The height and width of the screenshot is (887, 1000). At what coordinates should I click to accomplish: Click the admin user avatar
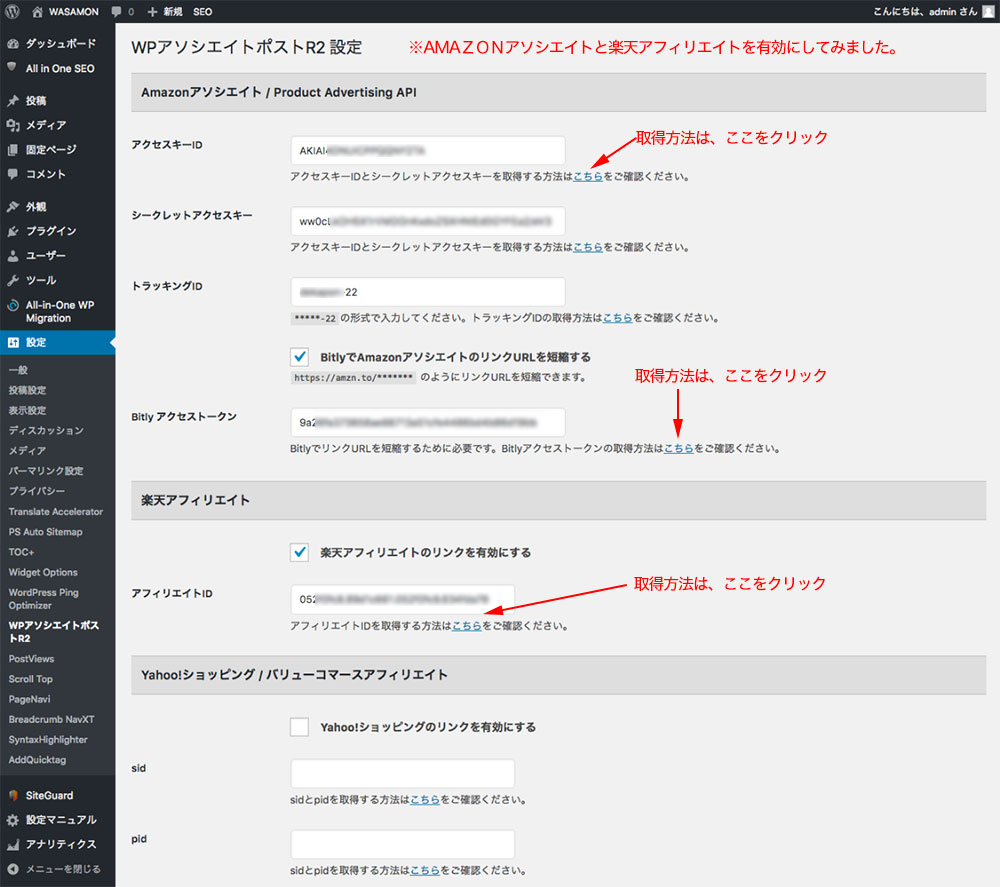tap(988, 11)
